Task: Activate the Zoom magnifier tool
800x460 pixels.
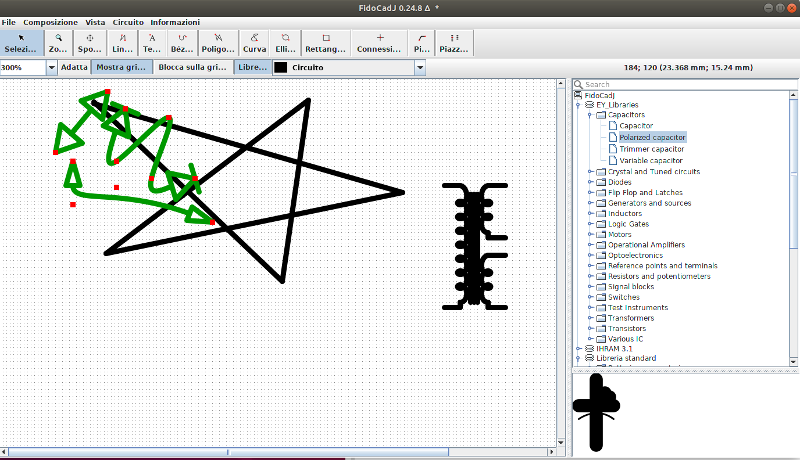Action: tap(59, 42)
